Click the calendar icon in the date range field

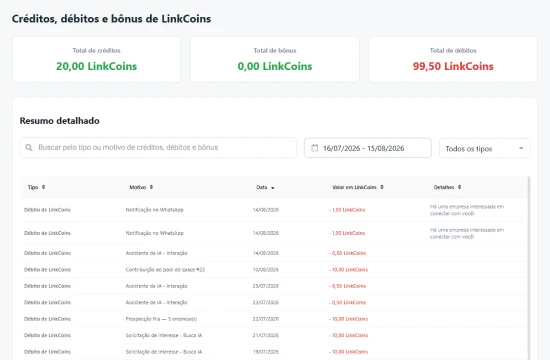[x=315, y=148]
